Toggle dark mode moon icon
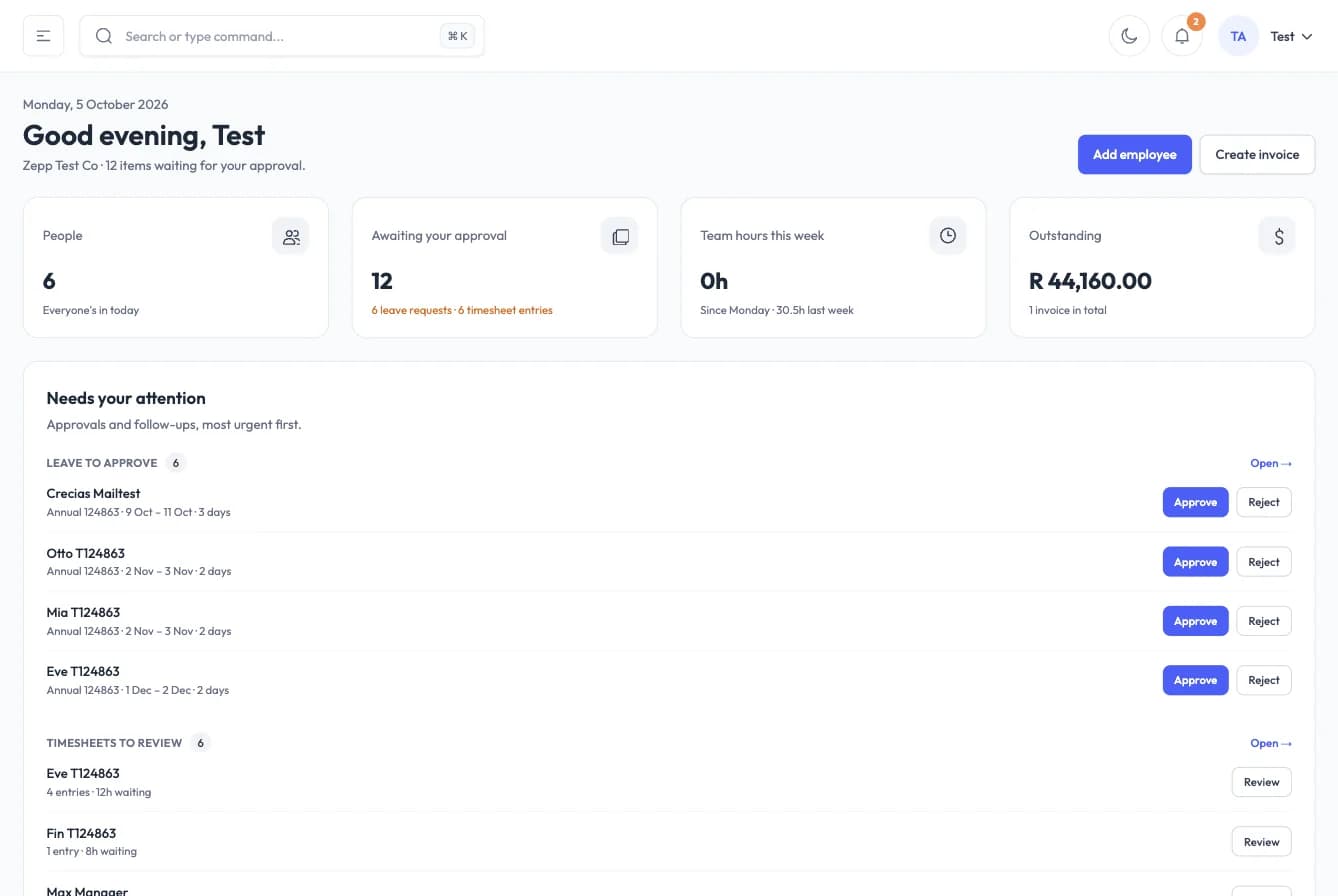This screenshot has height=896, width=1338. pyautogui.click(x=1129, y=36)
